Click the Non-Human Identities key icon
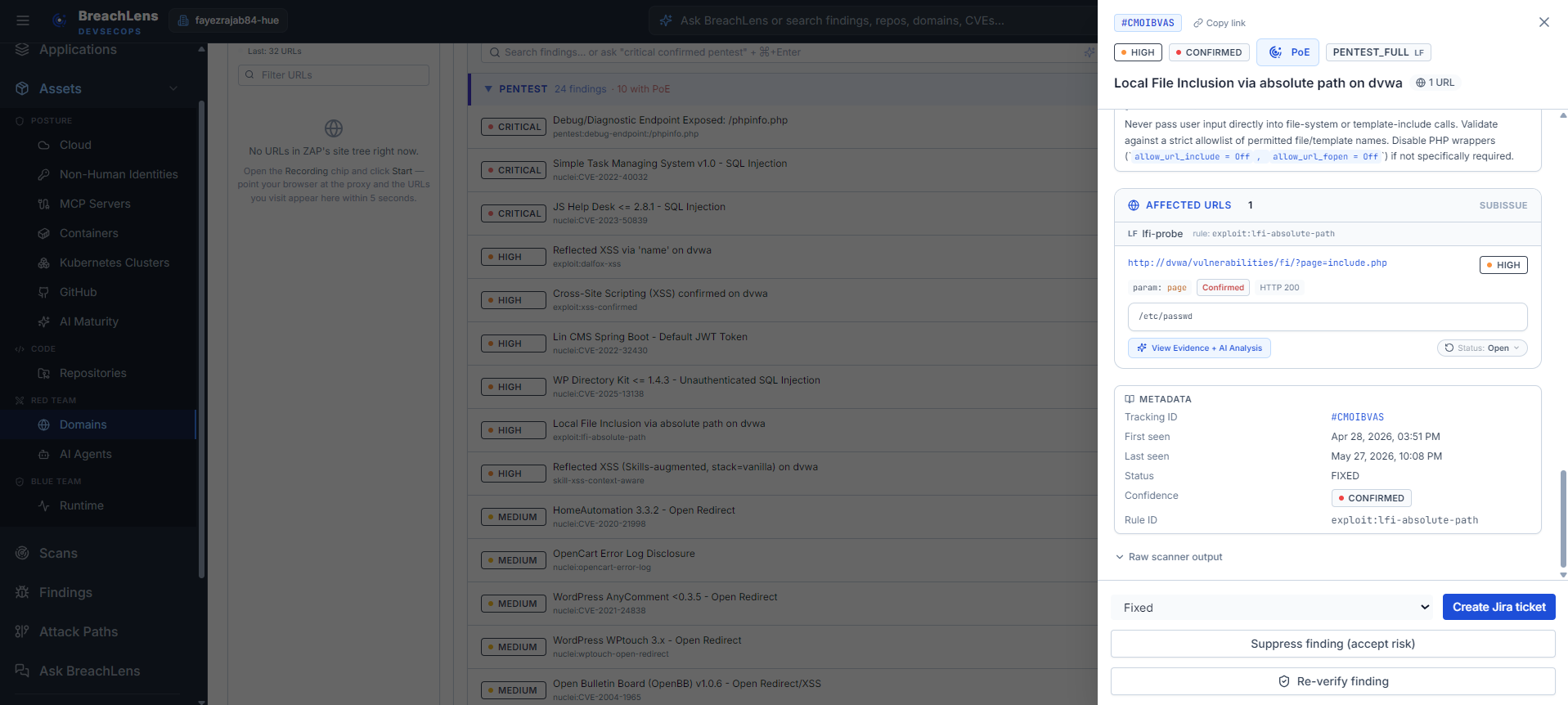 (x=44, y=174)
